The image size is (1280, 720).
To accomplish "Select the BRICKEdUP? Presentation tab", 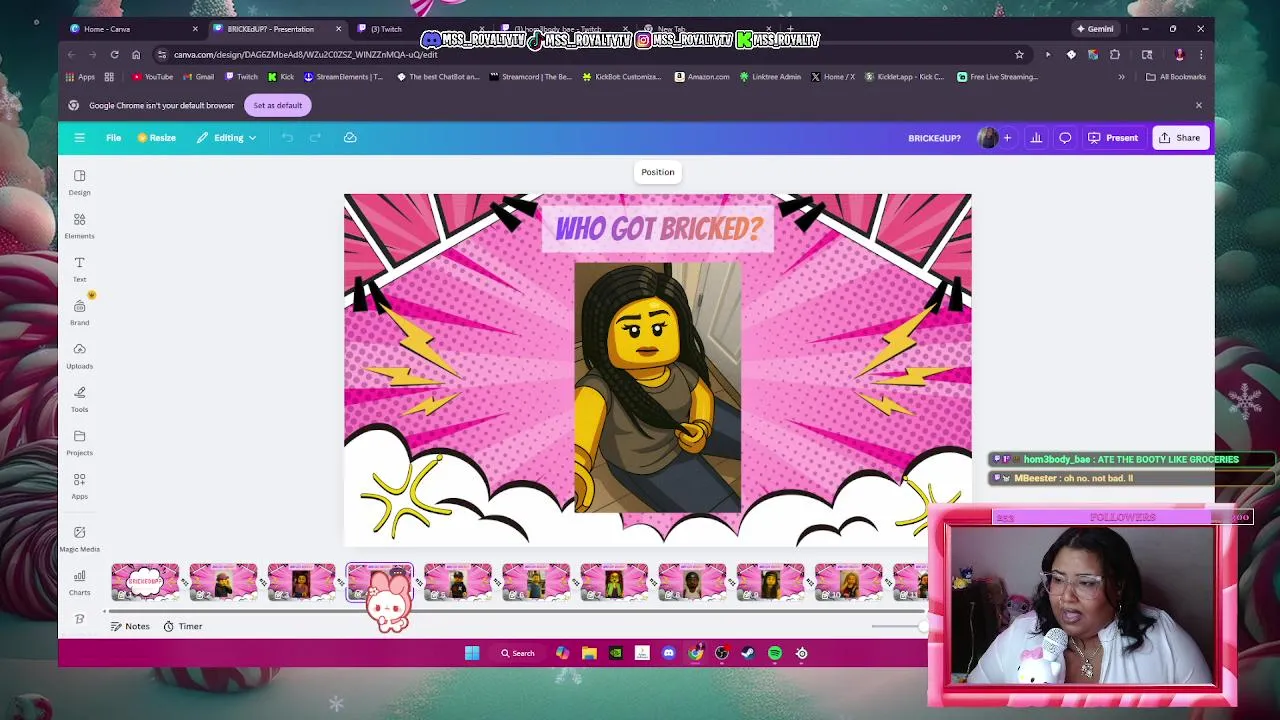I will pyautogui.click(x=277, y=29).
